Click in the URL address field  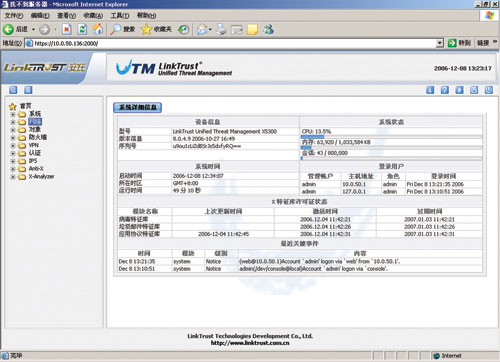pos(233,43)
